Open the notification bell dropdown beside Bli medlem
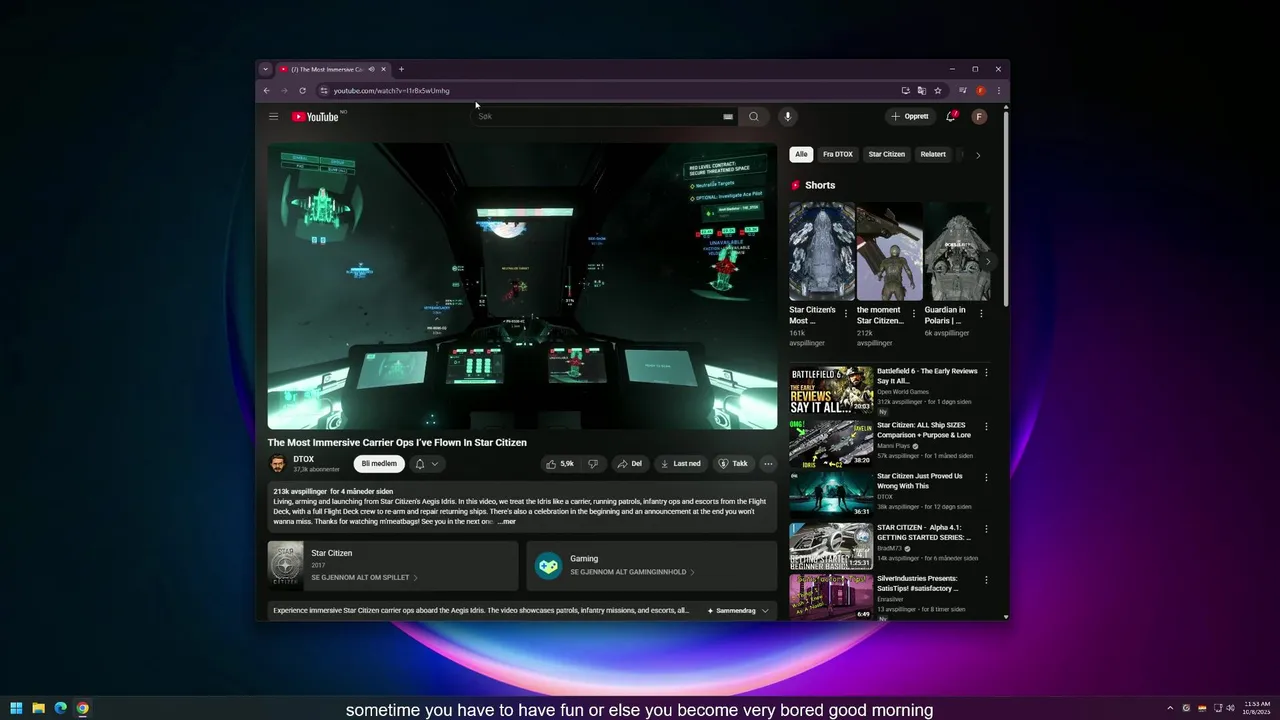 (x=427, y=464)
